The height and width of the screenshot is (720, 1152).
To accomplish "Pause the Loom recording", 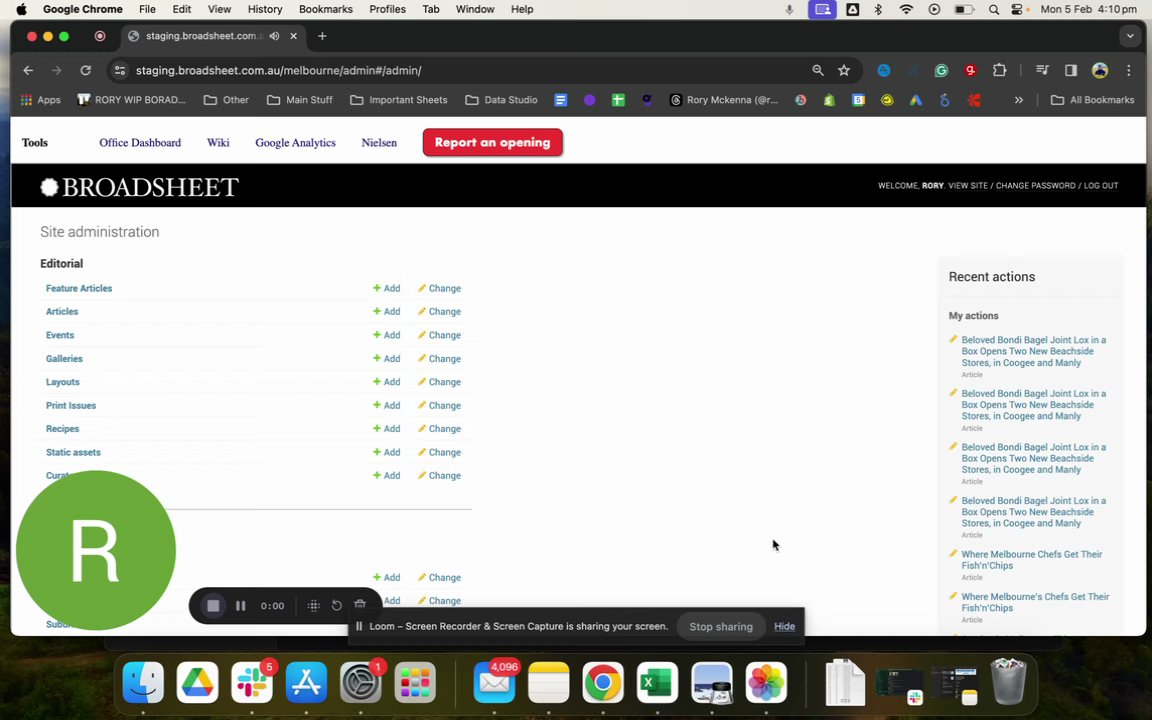I will pyautogui.click(x=240, y=605).
